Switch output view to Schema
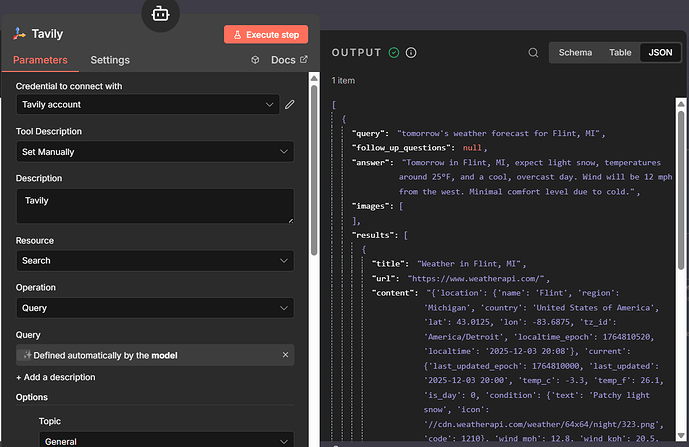Image resolution: width=689 pixels, height=447 pixels. [575, 52]
